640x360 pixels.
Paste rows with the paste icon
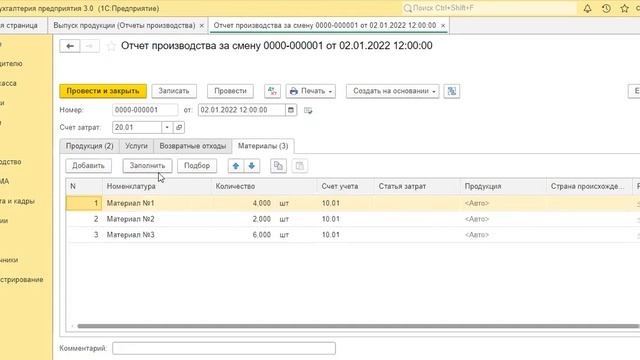click(300, 166)
